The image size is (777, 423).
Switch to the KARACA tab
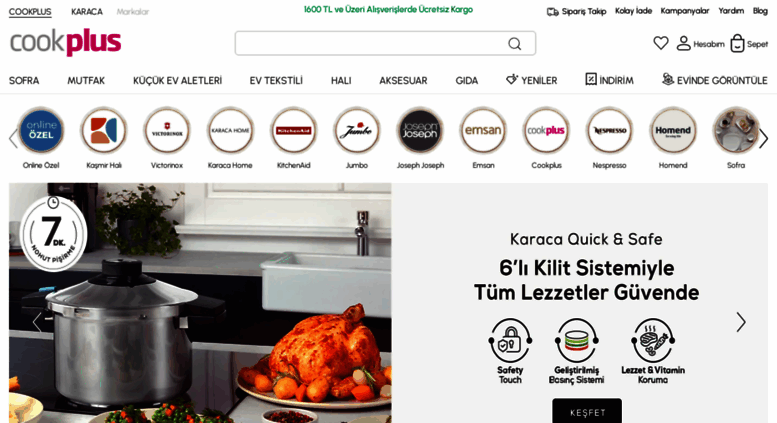[87, 11]
